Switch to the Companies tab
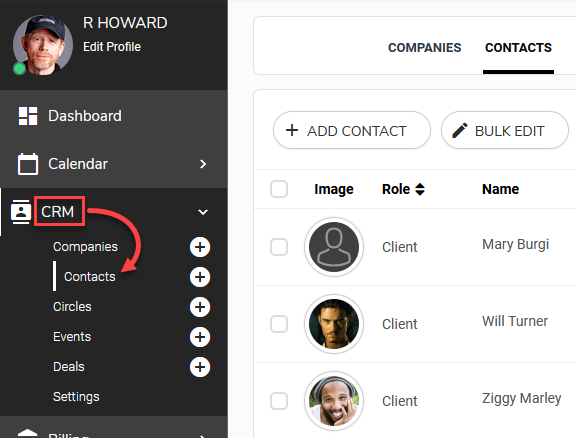Viewport: 576px width, 438px height. click(x=424, y=48)
